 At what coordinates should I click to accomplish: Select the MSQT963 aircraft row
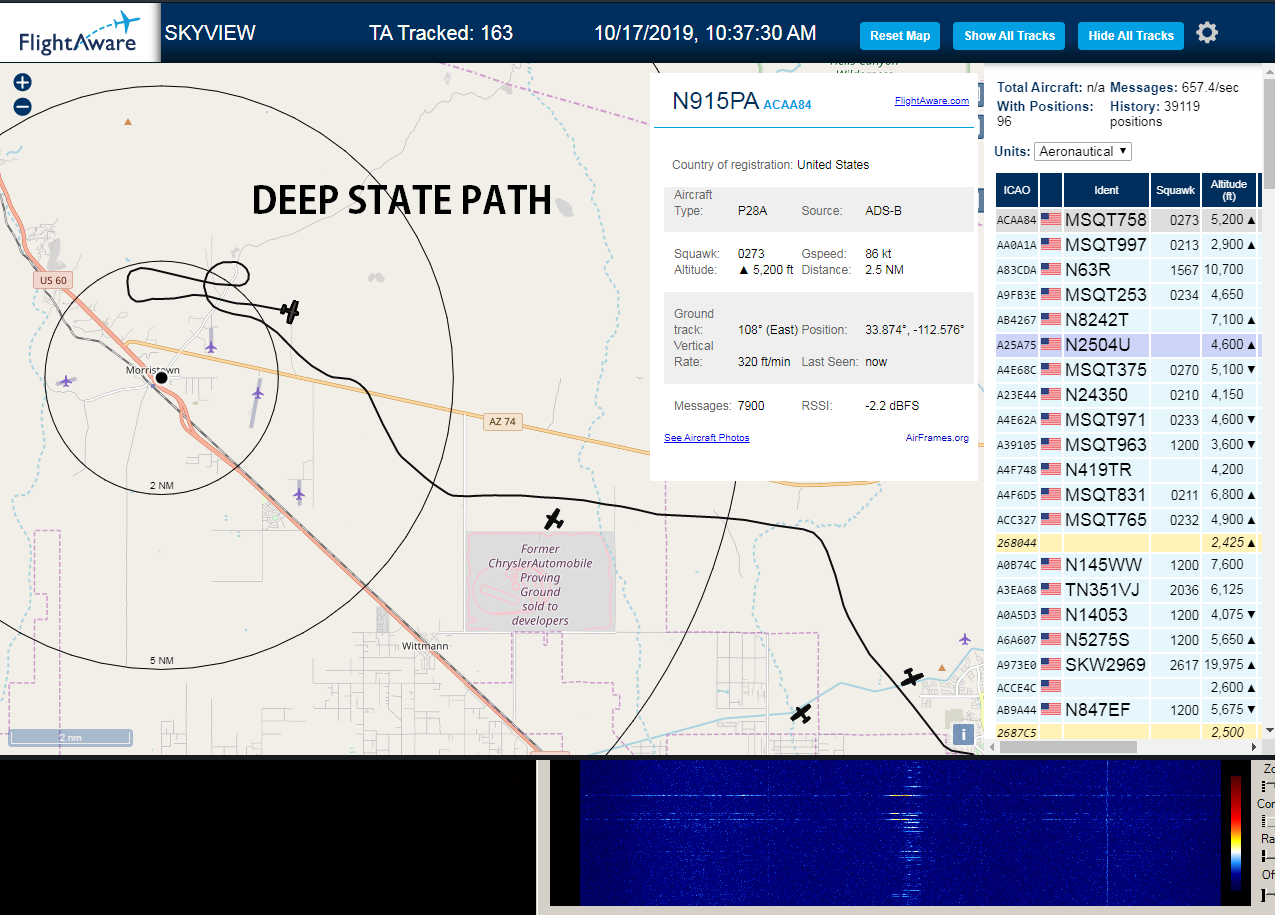(x=1127, y=445)
